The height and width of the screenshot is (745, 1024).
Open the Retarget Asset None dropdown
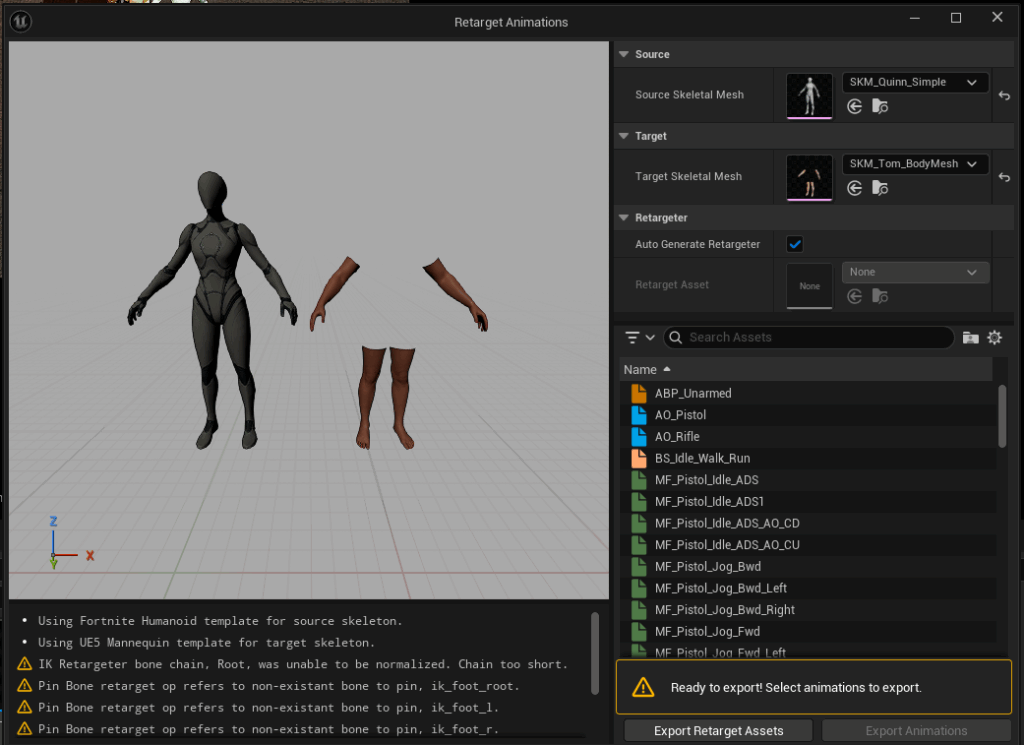click(x=914, y=272)
